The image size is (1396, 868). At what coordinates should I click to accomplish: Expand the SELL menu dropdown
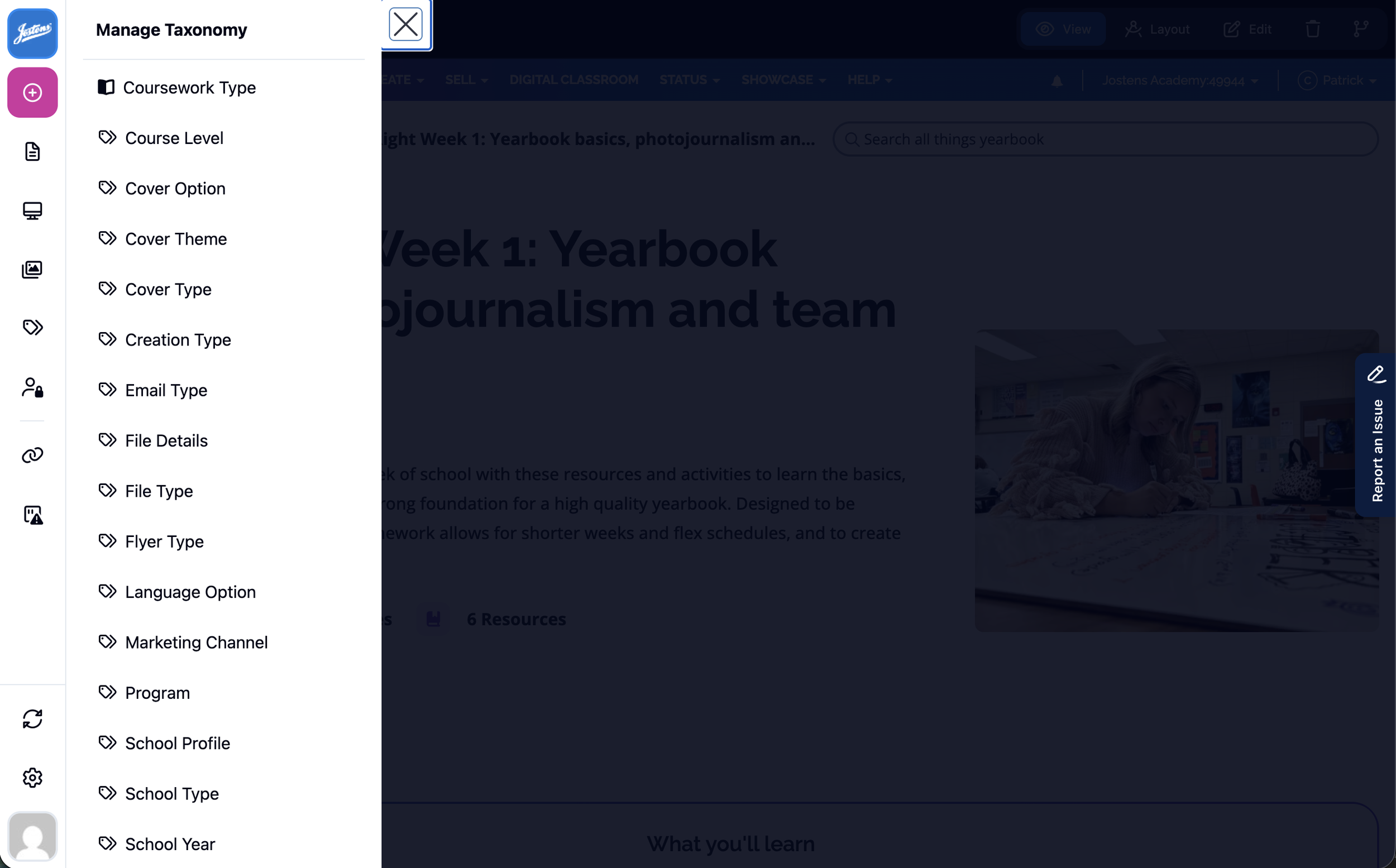pyautogui.click(x=466, y=80)
